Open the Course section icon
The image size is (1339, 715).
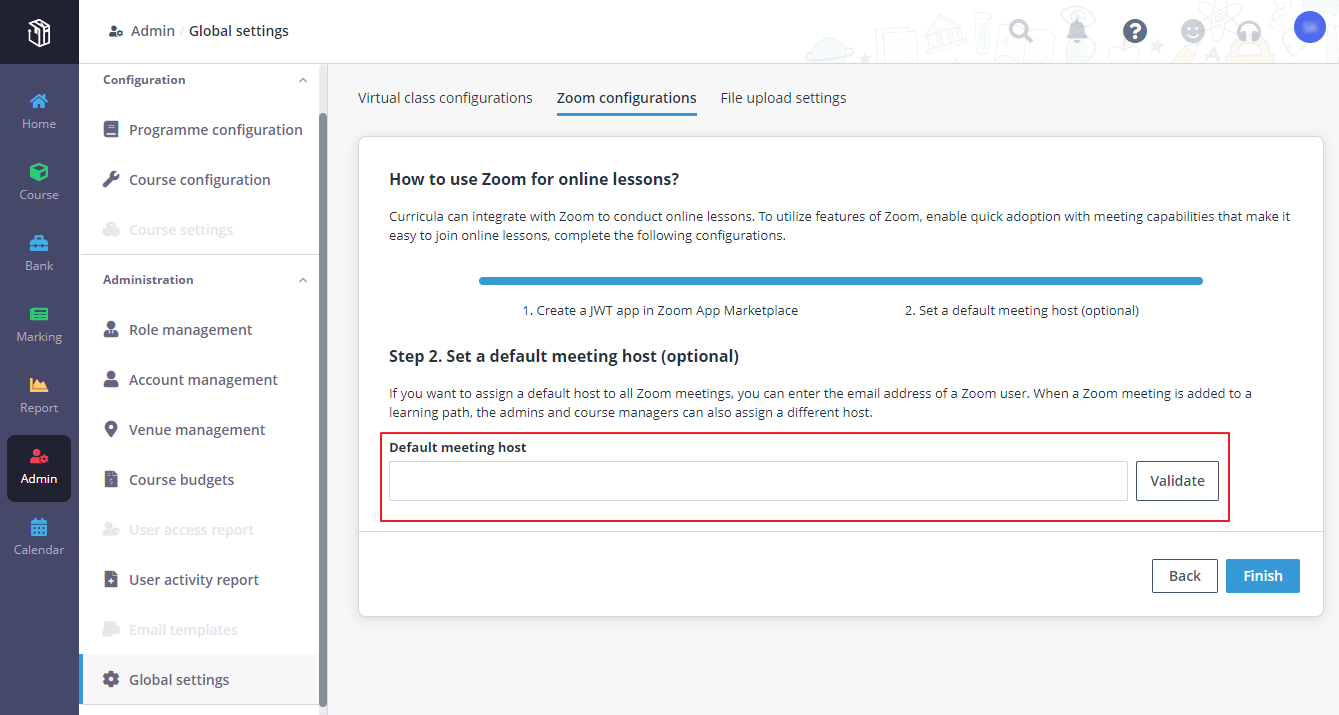click(x=39, y=171)
